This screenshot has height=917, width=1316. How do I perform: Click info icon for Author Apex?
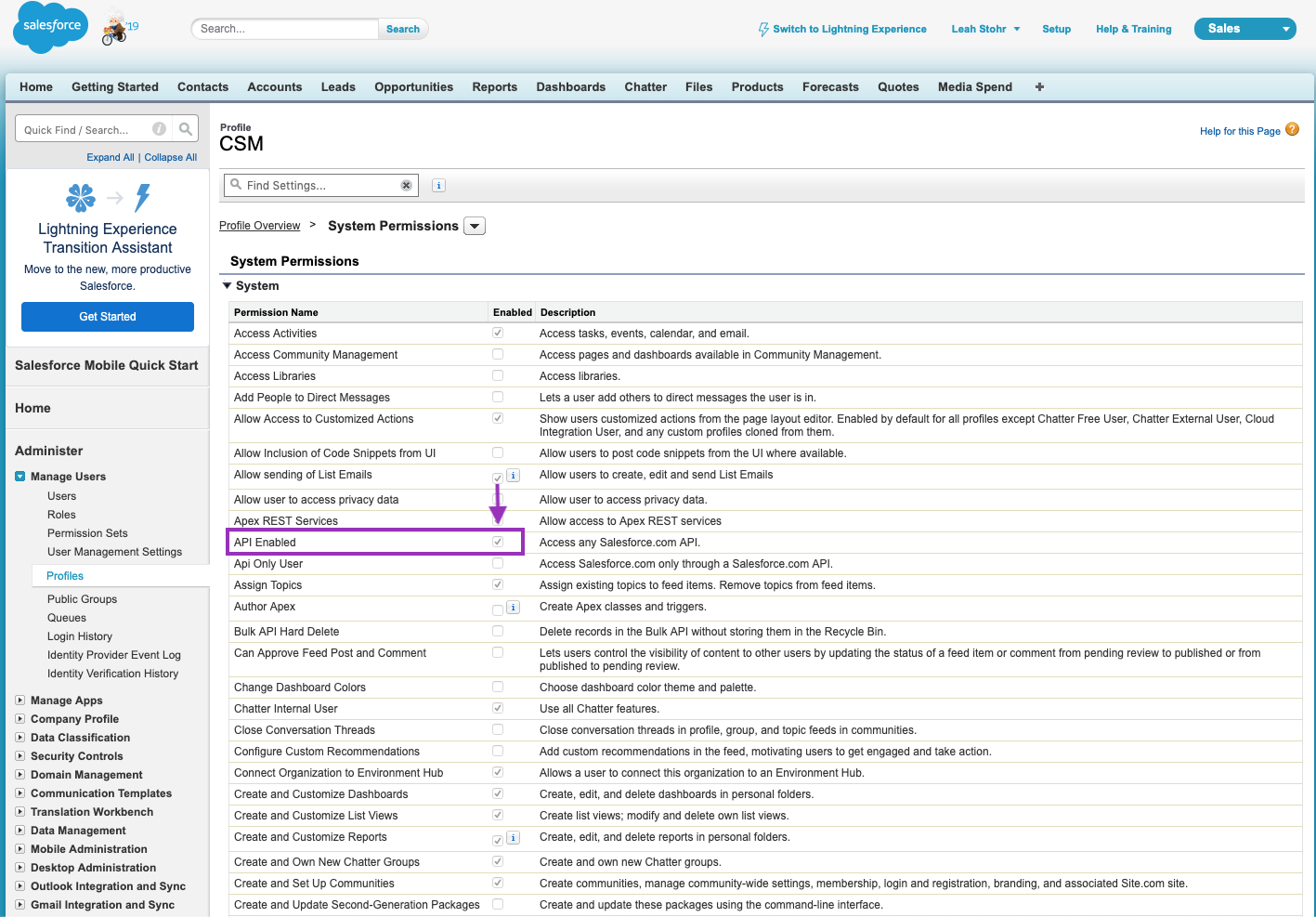(x=514, y=608)
